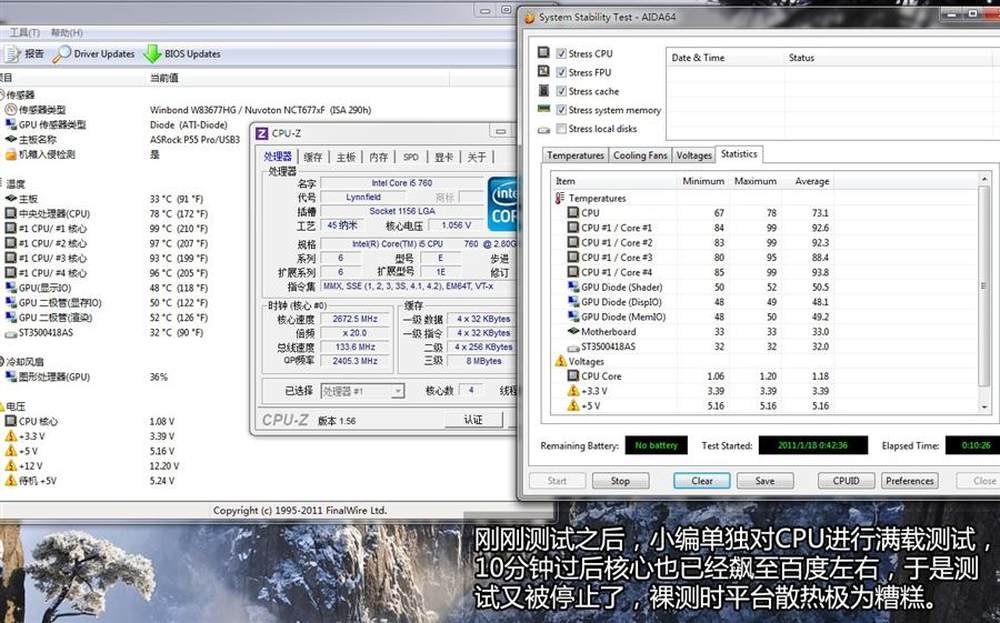The height and width of the screenshot is (623, 1000).
Task: Click the 机箱入侵检测 lock icon
Action: pyautogui.click(x=10, y=154)
